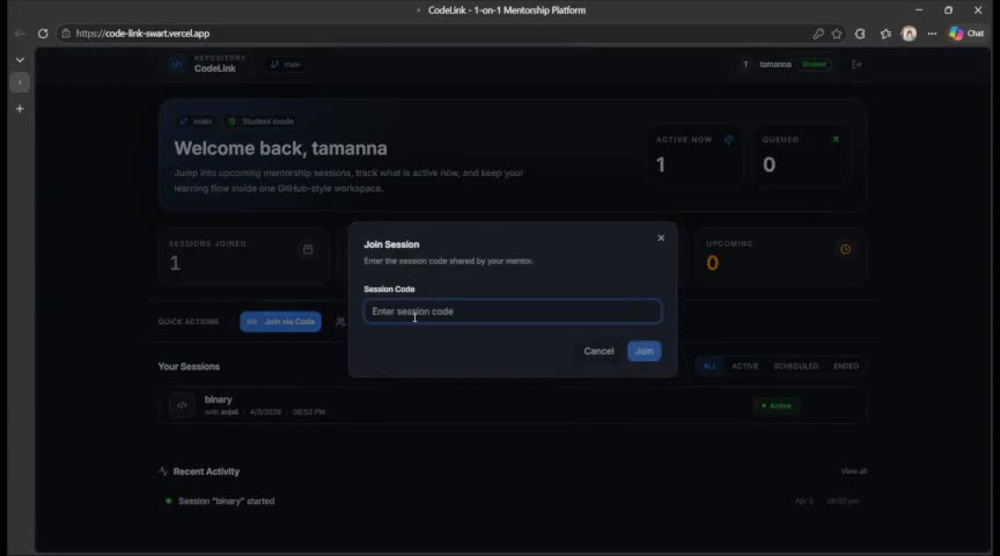
Task: Click the people icon beside Join via Code
Action: click(x=340, y=322)
